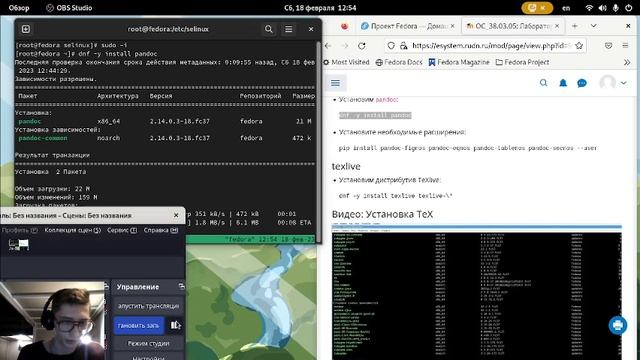Close the ОС_38.03.05 tab
640x360 pixels.
pyautogui.click(x=557, y=26)
